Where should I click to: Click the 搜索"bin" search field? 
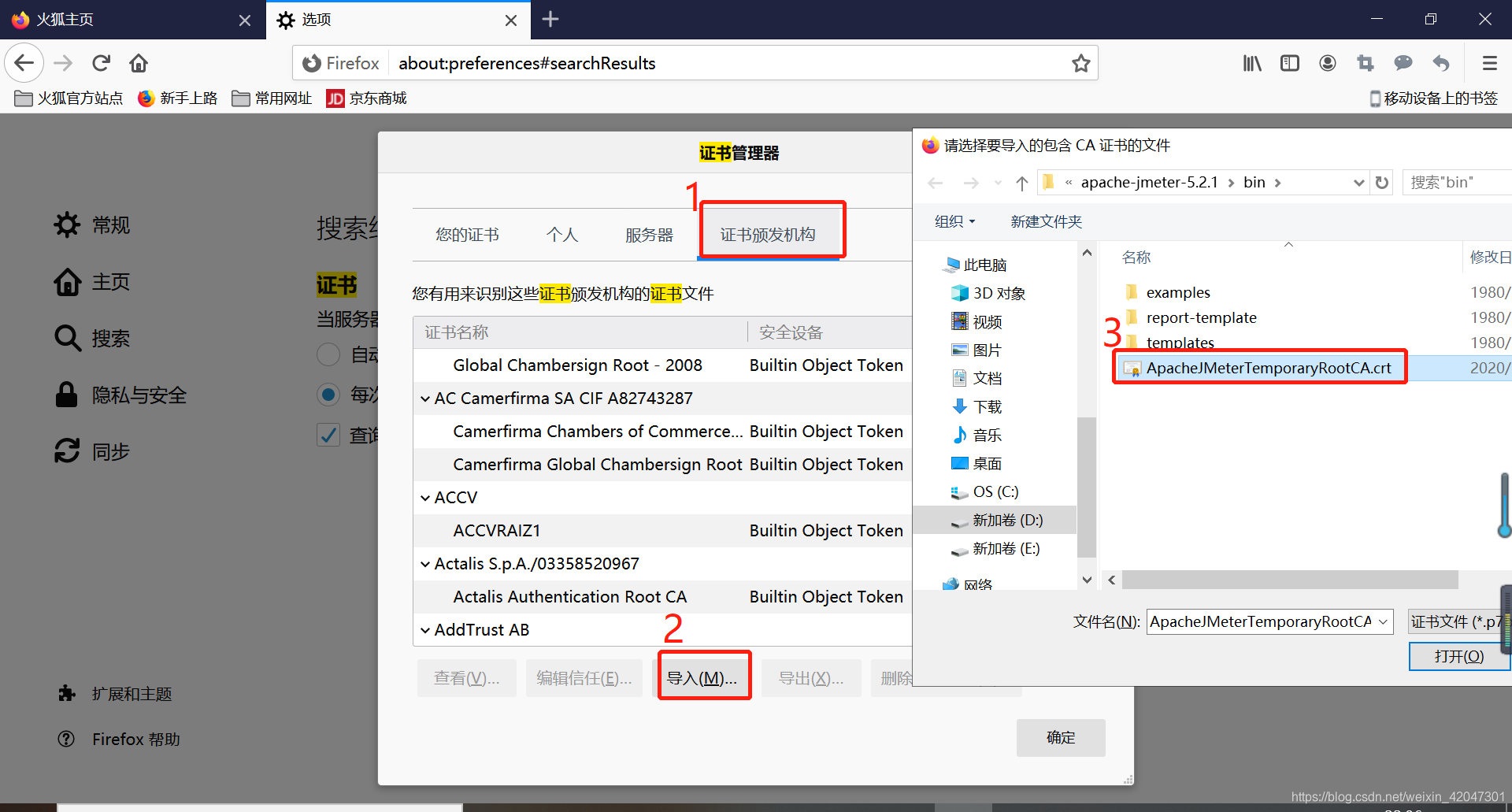[x=1457, y=183]
